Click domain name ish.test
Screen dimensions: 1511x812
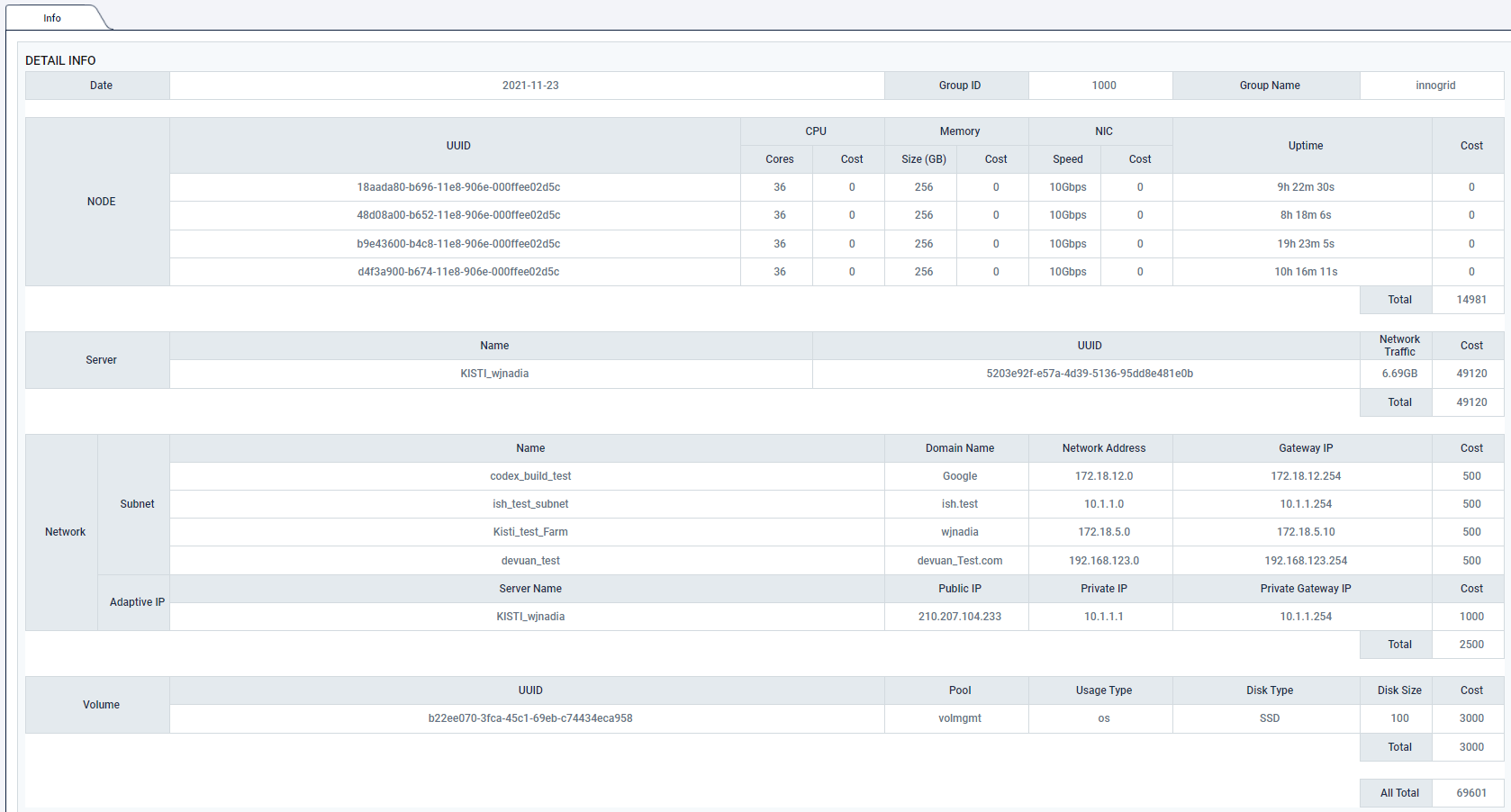tap(960, 504)
